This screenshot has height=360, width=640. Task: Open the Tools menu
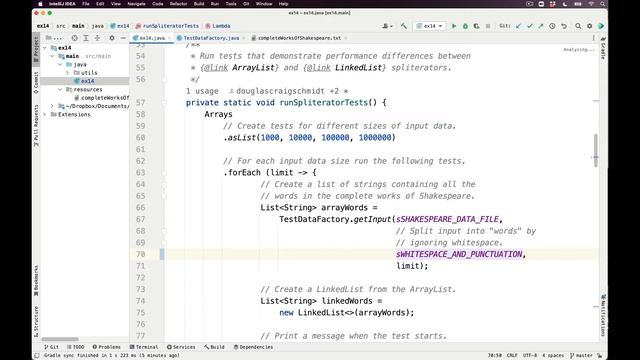pyautogui.click(x=231, y=4)
